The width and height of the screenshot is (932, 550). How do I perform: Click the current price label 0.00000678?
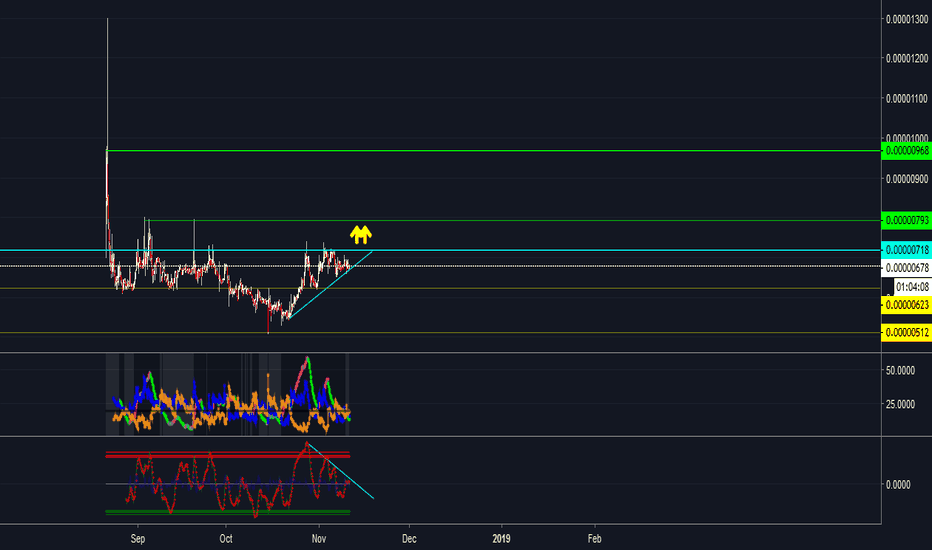[906, 268]
